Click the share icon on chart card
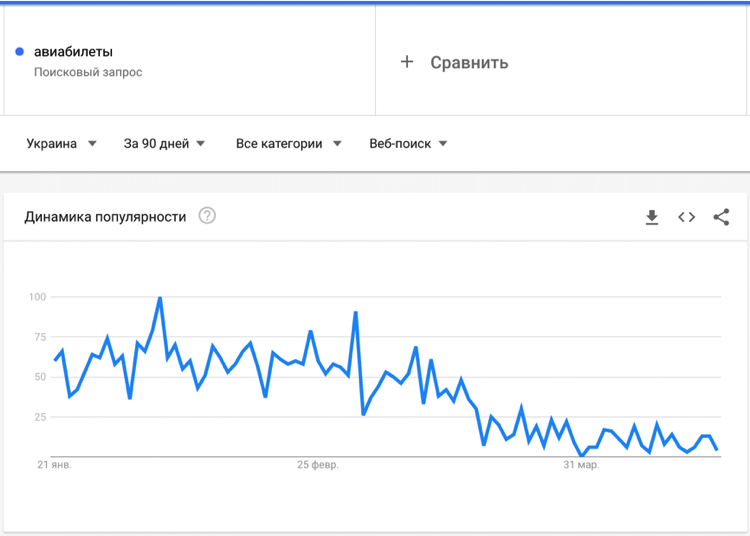 (721, 217)
